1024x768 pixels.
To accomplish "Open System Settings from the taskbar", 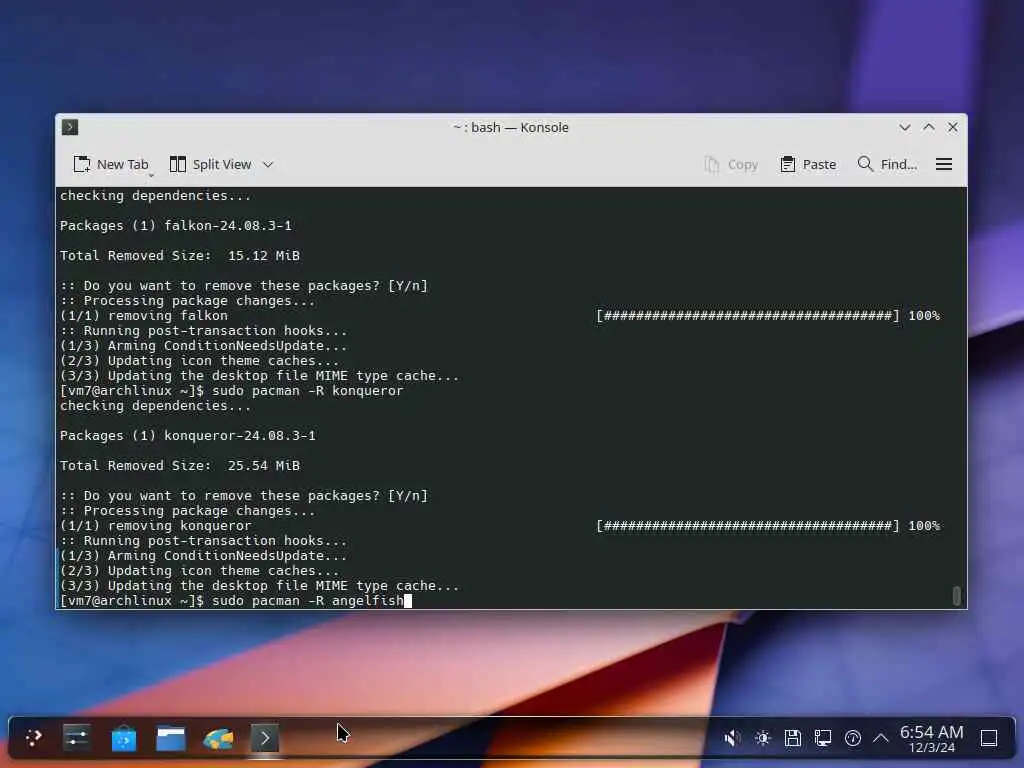I will (x=77, y=738).
